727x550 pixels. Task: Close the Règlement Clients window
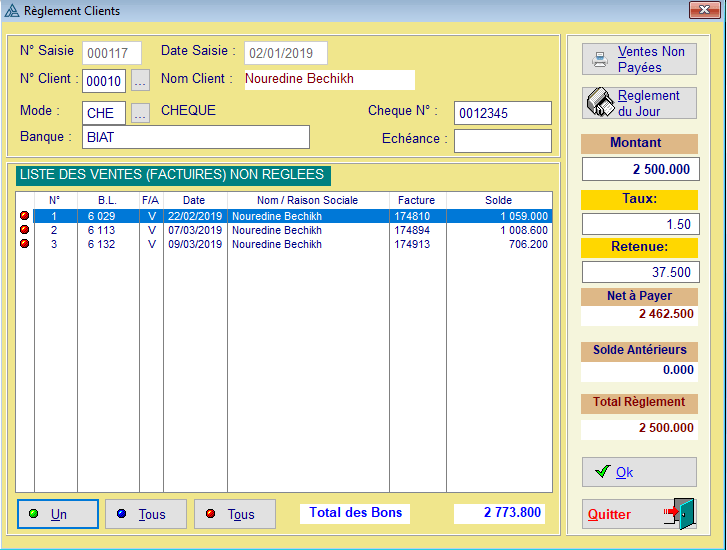tap(704, 10)
